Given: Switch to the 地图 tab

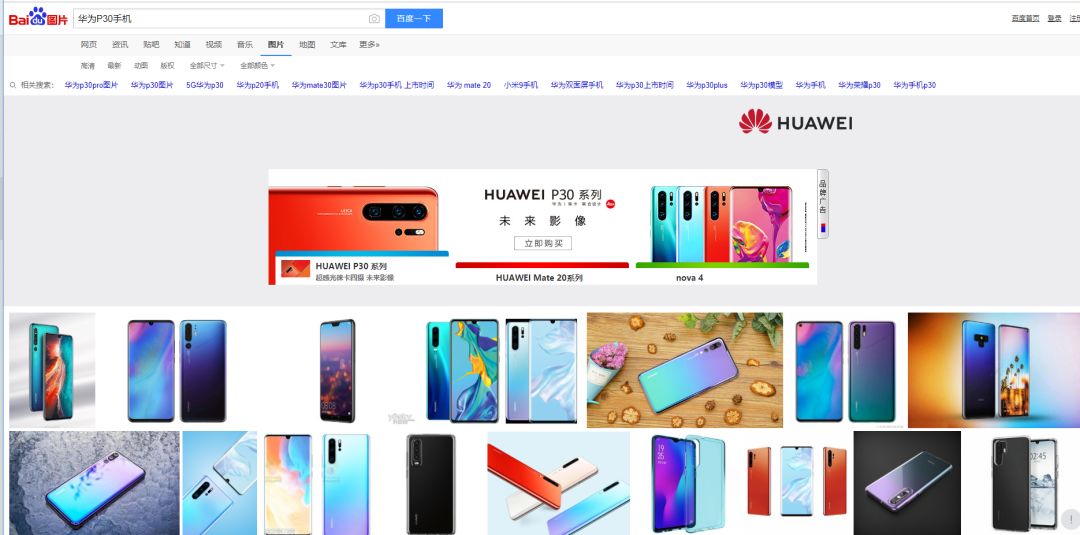Looking at the screenshot, I should point(307,45).
